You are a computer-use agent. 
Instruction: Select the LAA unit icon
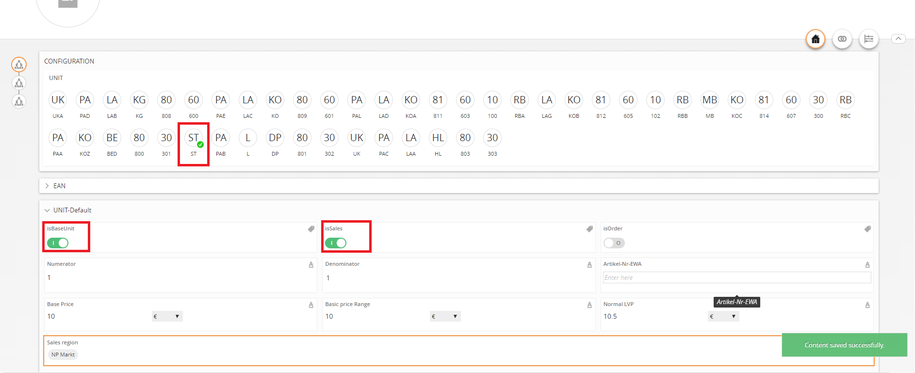click(411, 138)
